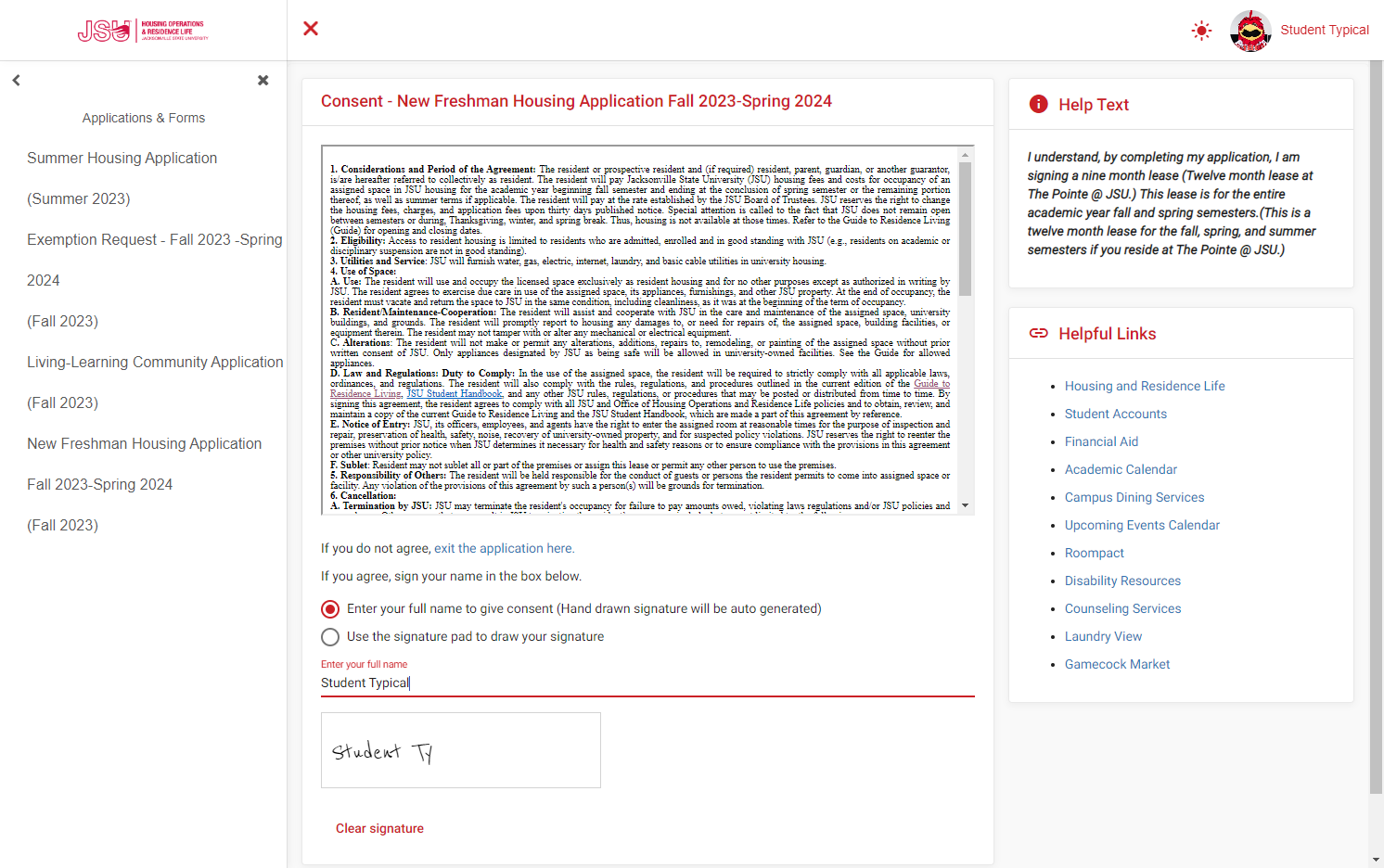Open the JSU Student Handbook link

[x=455, y=394]
